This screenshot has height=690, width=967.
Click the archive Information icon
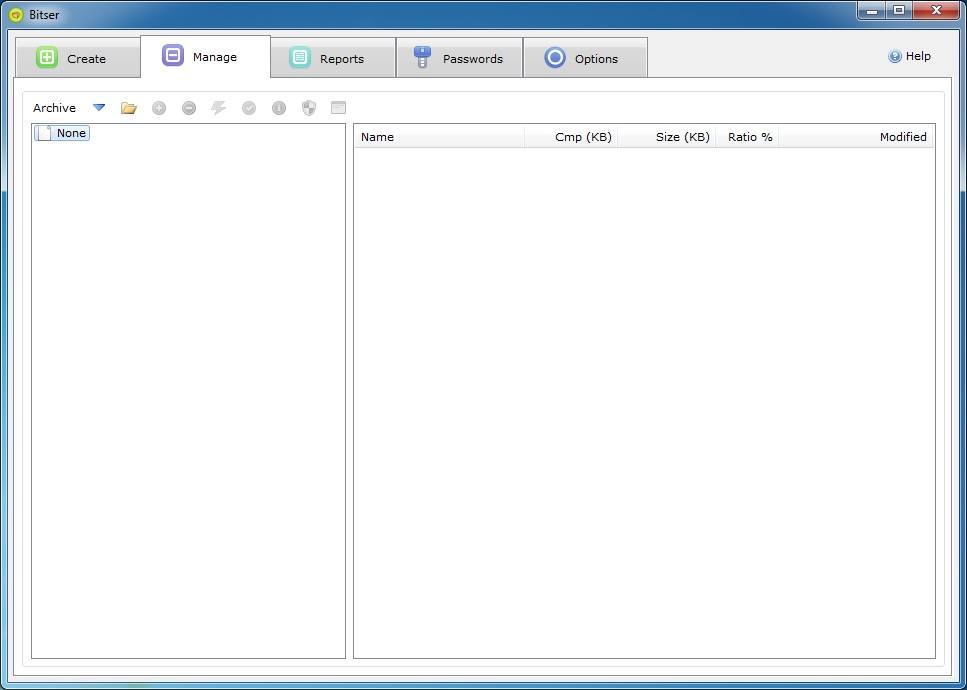coord(278,107)
